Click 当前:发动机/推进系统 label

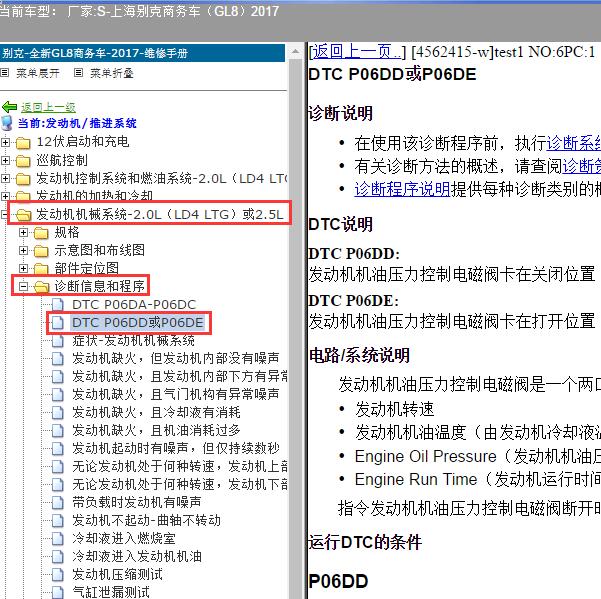point(77,123)
